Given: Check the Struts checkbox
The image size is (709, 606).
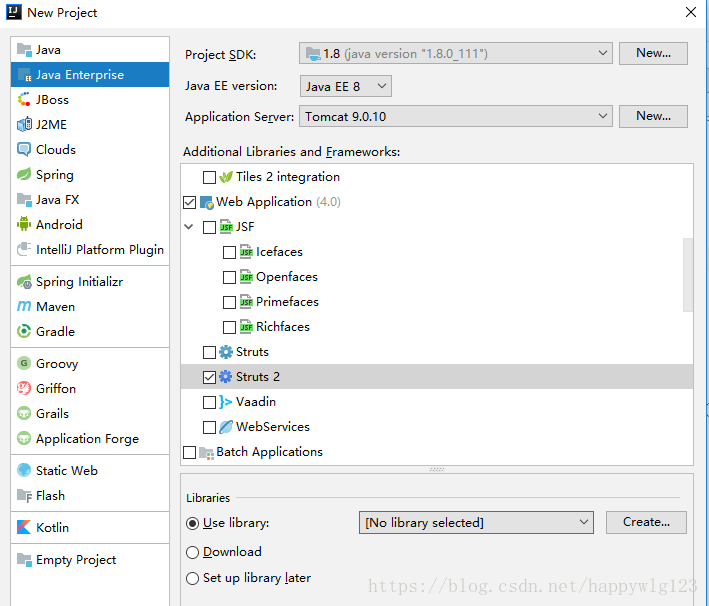Looking at the screenshot, I should tap(209, 352).
